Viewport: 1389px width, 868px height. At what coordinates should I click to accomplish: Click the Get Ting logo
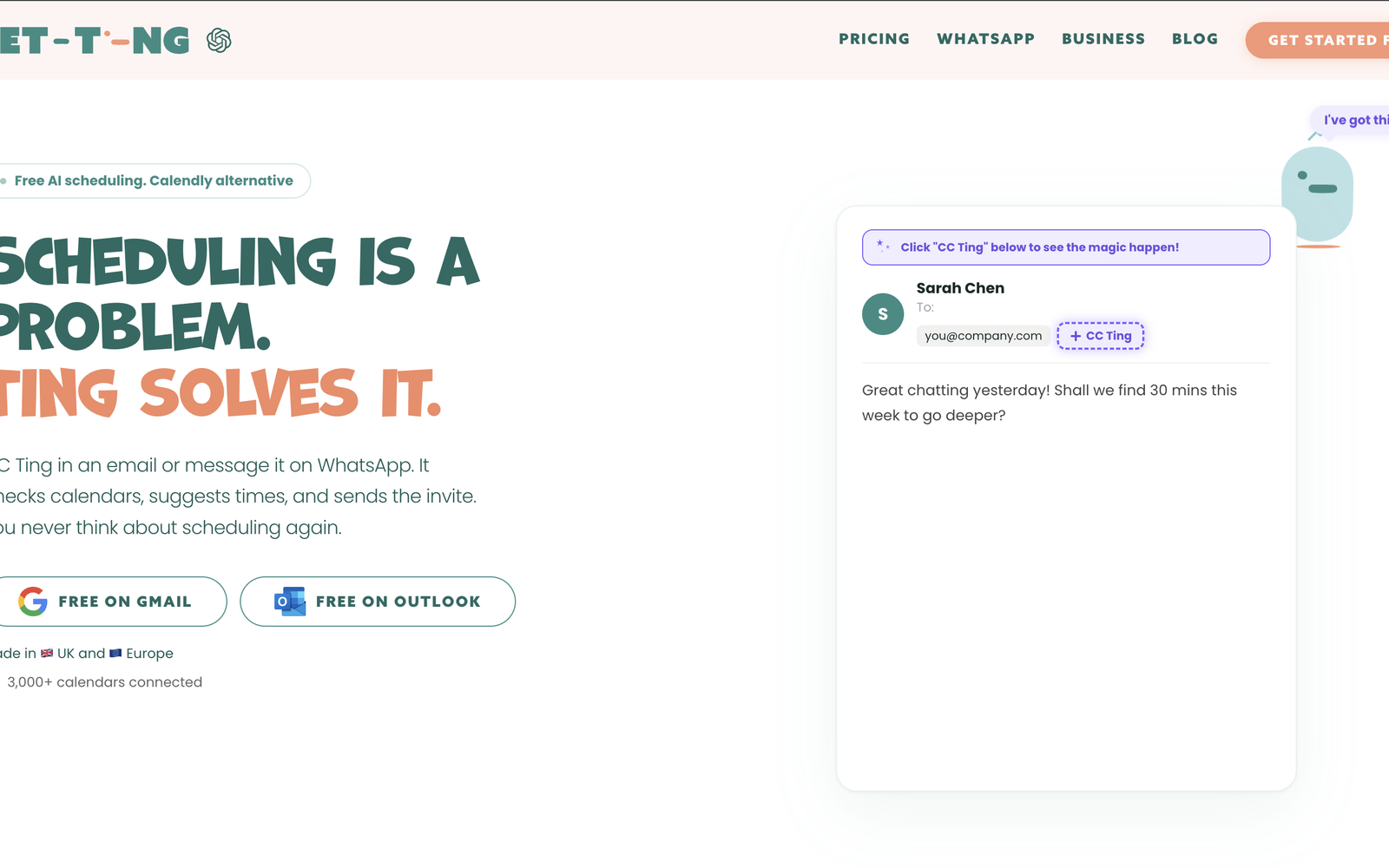[x=95, y=41]
